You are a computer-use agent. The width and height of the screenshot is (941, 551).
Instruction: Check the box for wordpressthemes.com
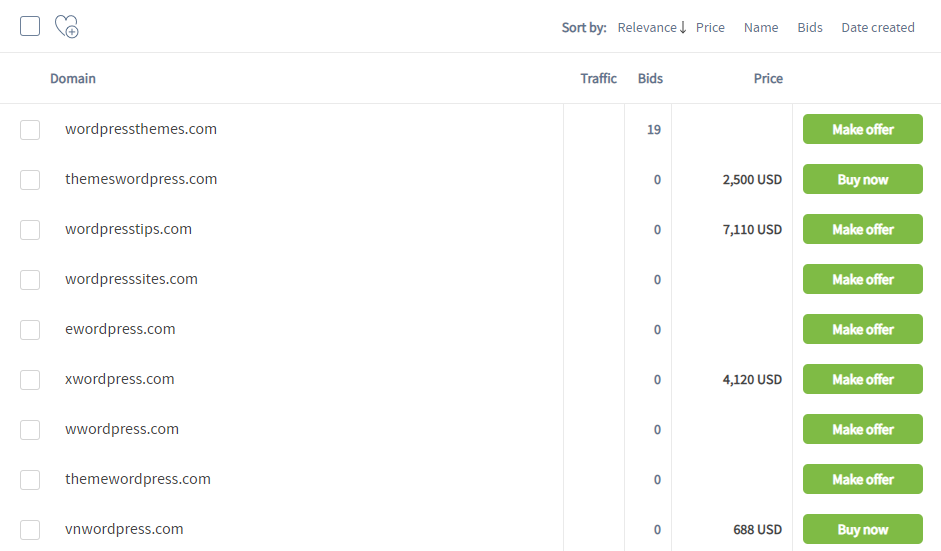pos(30,130)
